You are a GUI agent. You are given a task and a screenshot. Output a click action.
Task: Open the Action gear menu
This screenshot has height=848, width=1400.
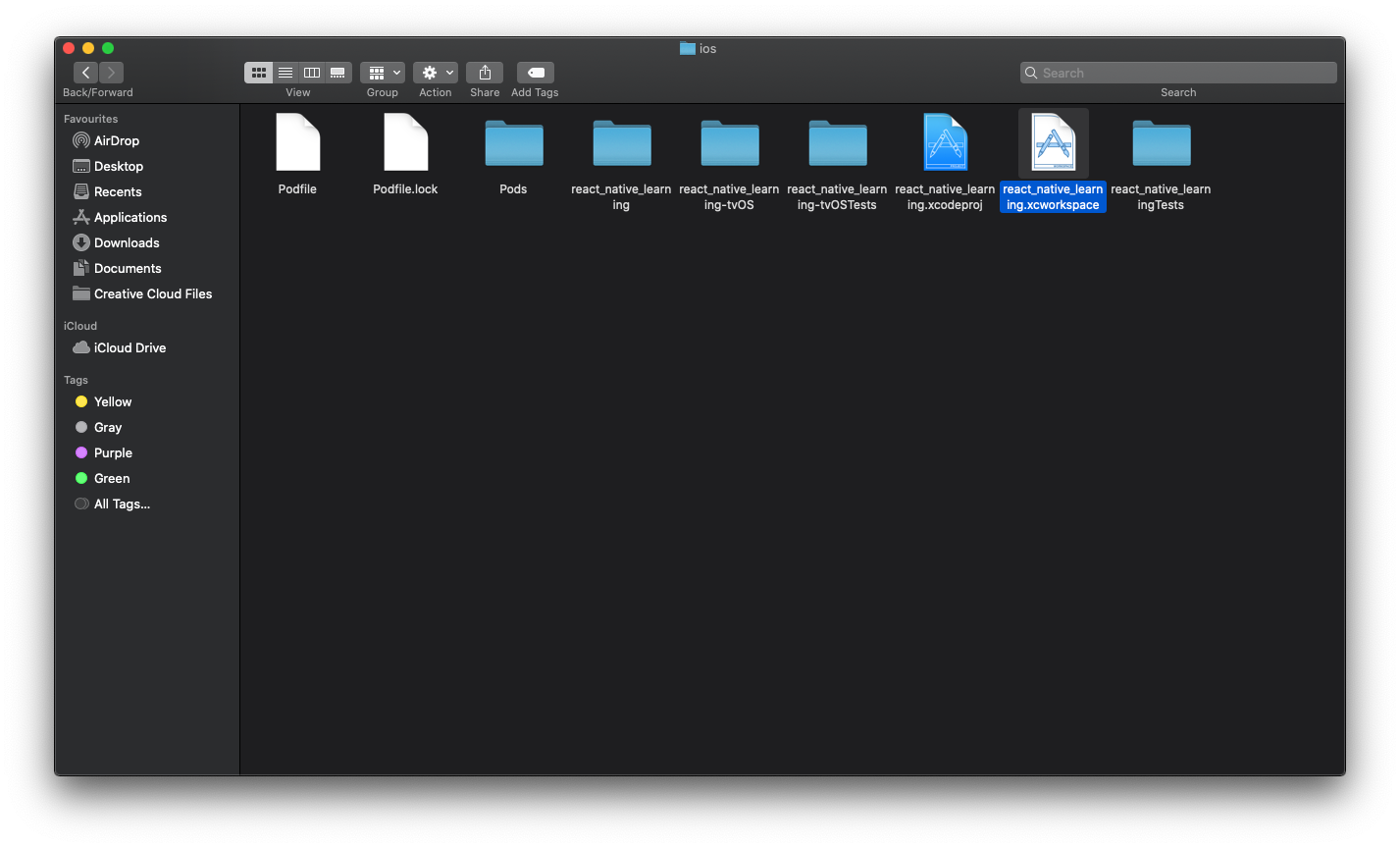[x=436, y=73]
